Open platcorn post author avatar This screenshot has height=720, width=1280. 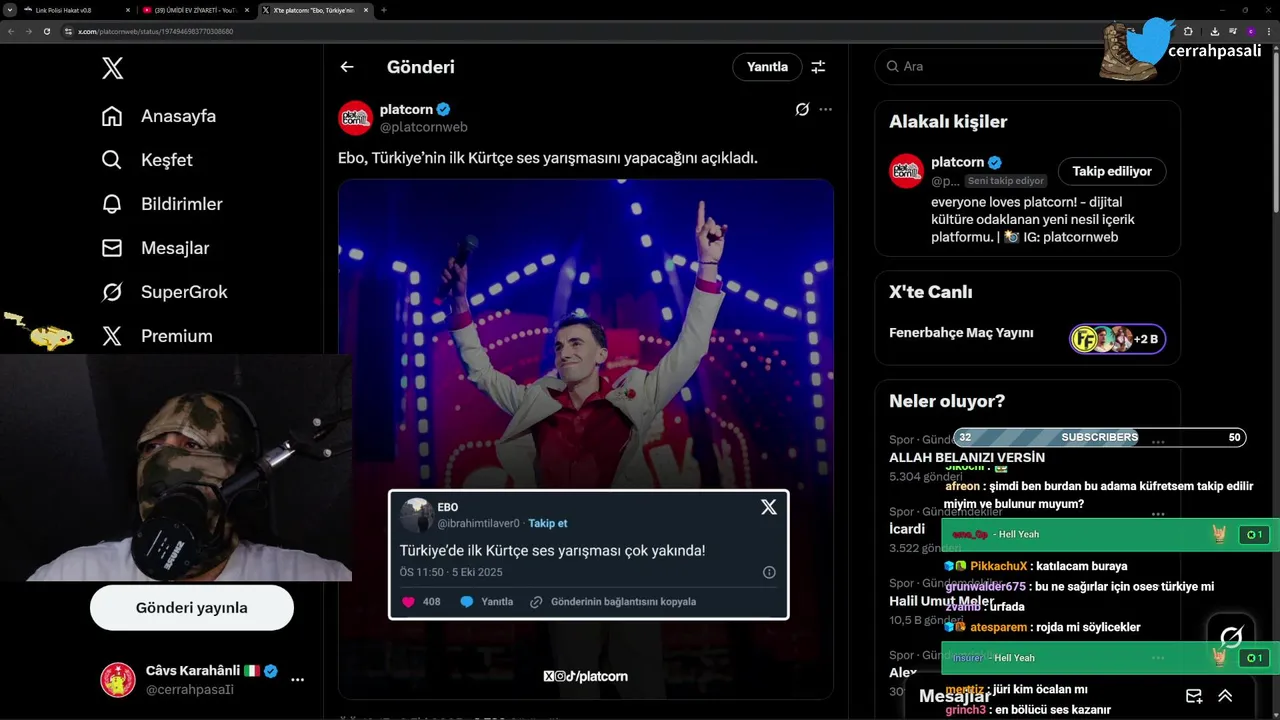356,118
